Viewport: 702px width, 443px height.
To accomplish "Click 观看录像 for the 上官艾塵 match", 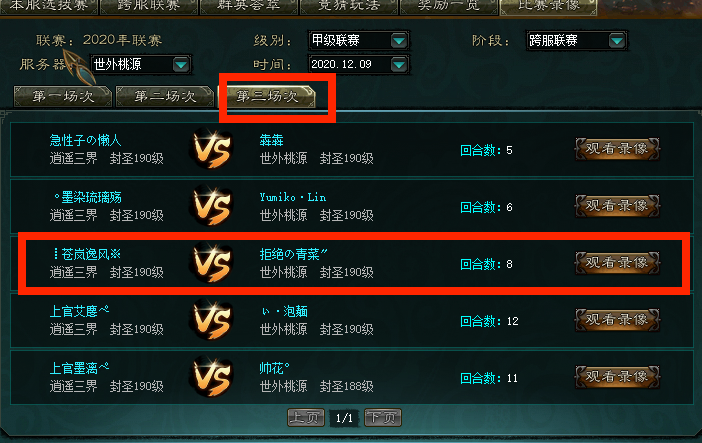I will click(617, 320).
